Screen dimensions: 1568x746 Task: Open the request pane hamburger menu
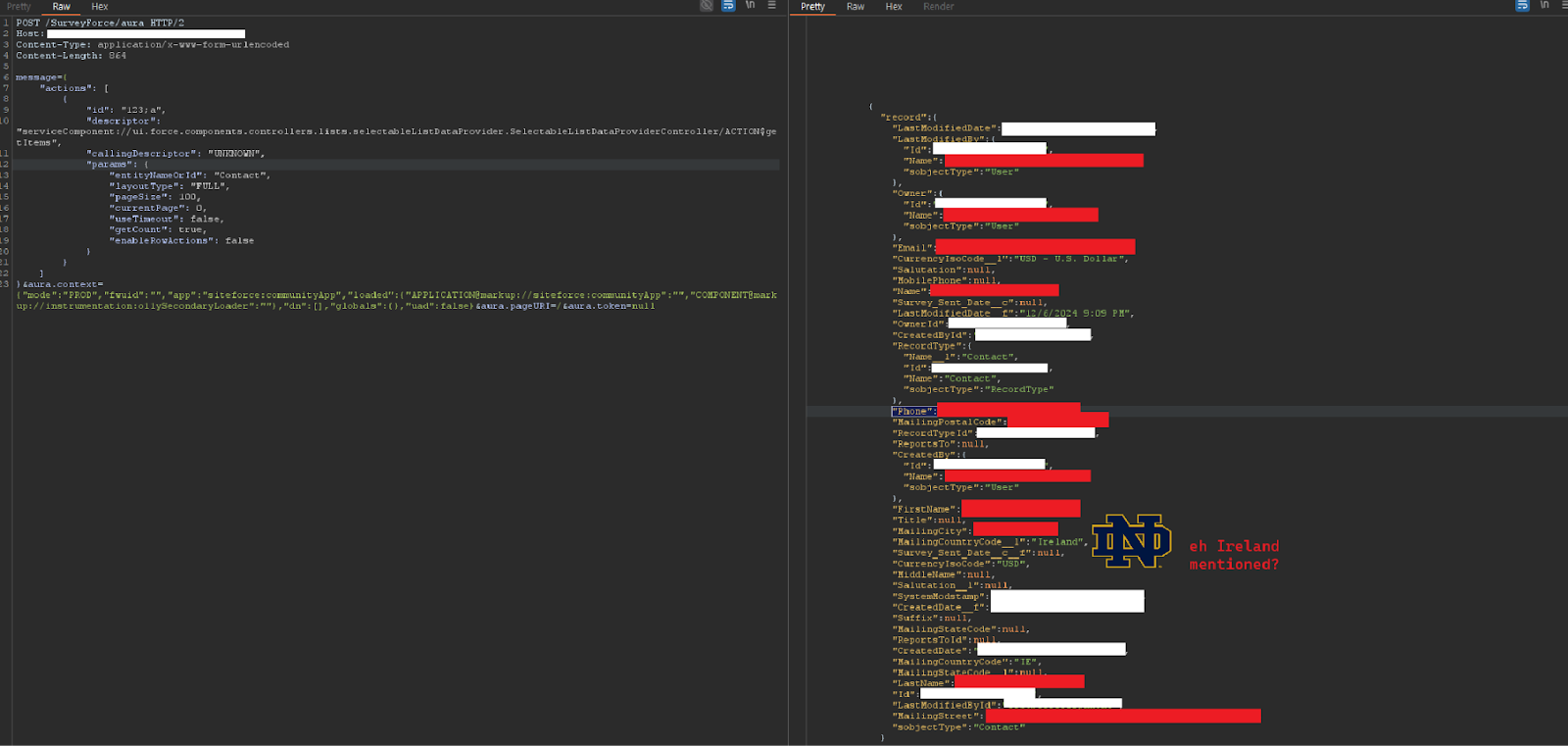pos(772,6)
